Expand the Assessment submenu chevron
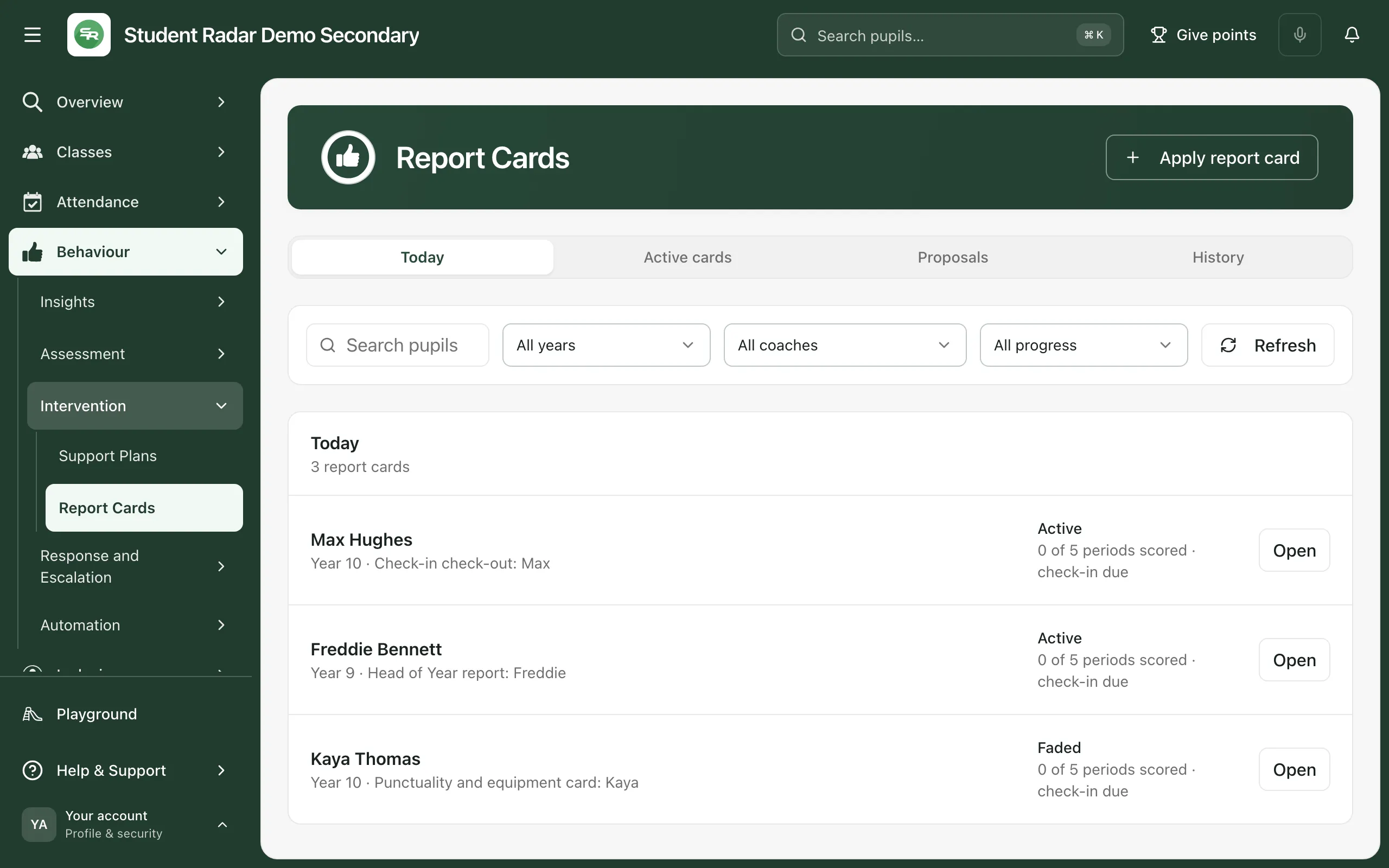 point(221,354)
